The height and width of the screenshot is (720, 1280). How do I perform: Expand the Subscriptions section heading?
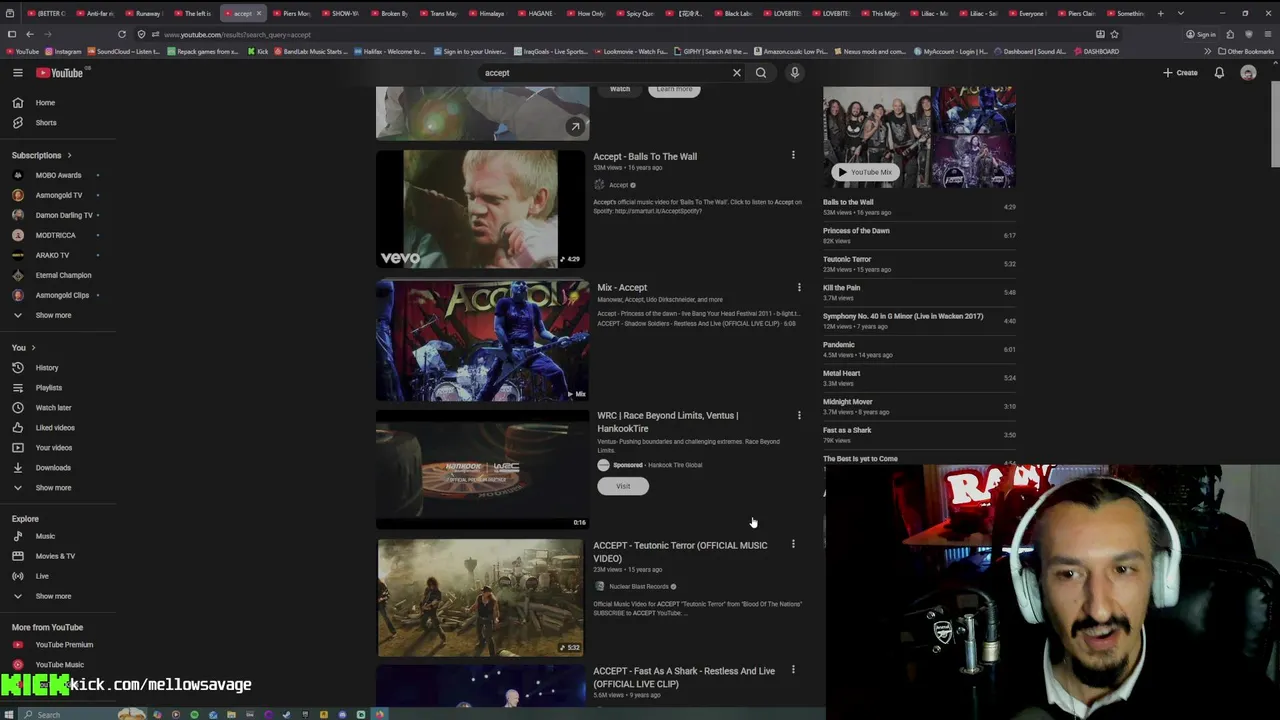click(42, 155)
